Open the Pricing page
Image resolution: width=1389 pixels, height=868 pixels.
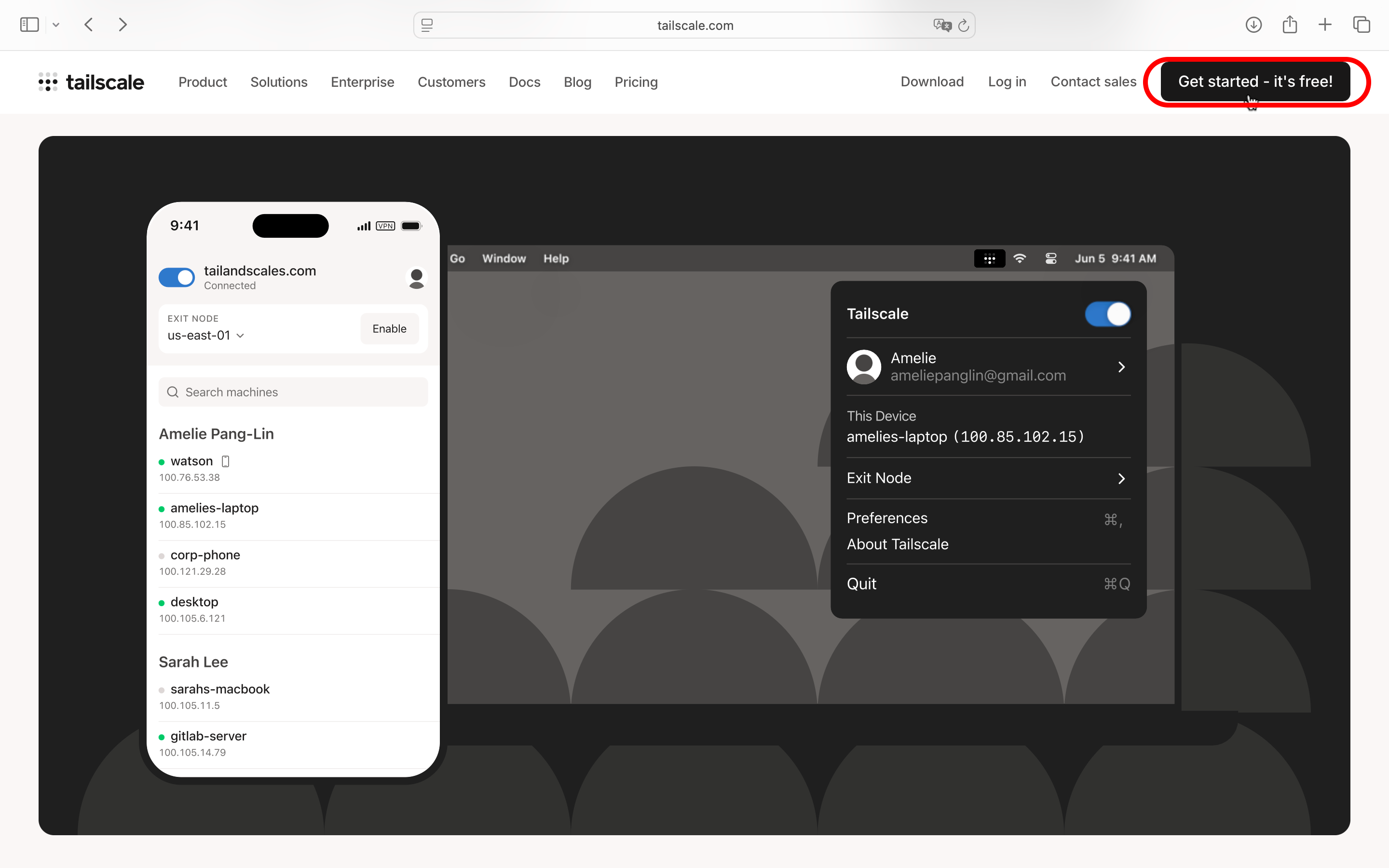pos(636,82)
